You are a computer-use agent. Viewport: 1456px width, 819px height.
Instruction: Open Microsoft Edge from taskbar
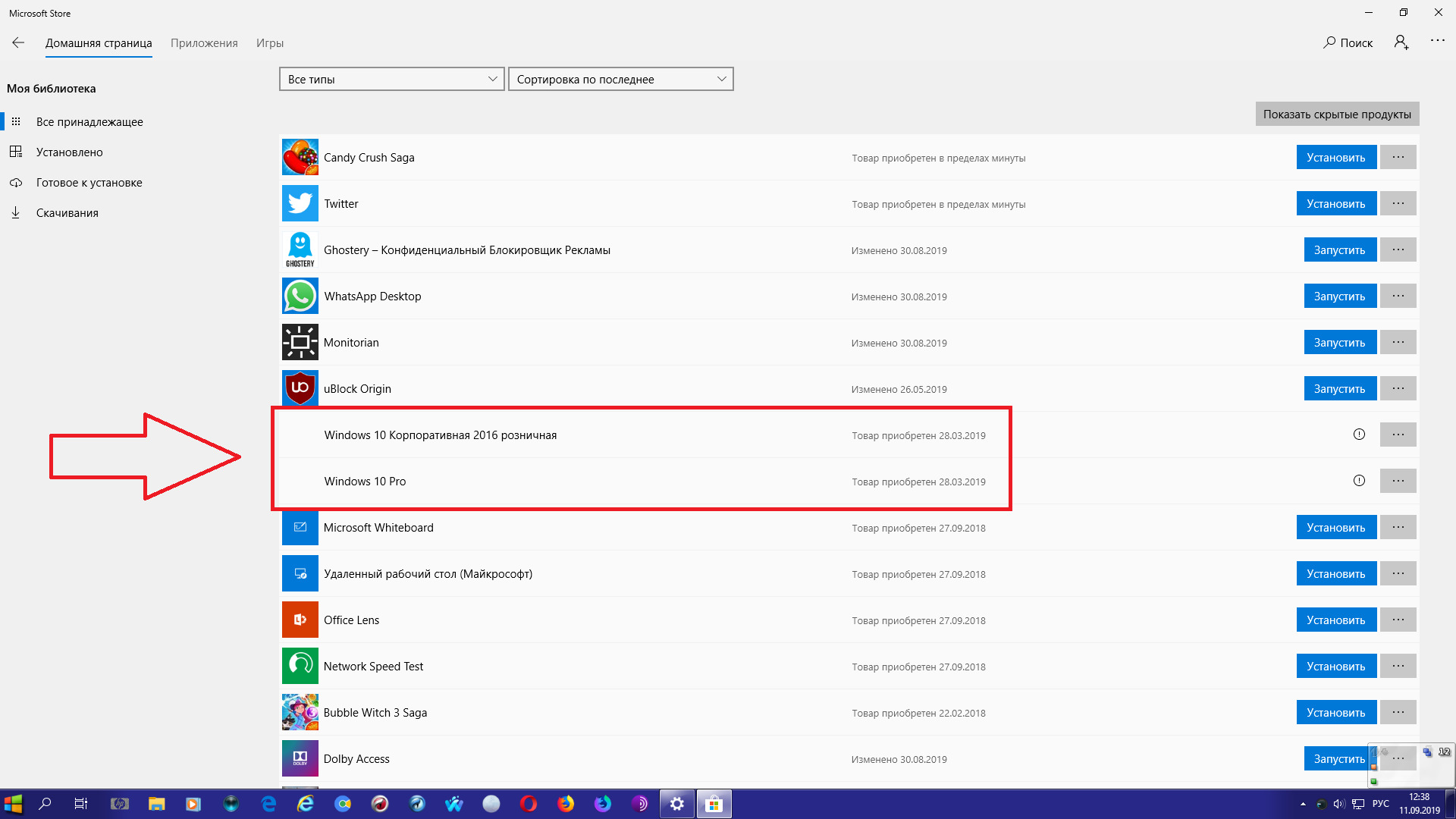(x=268, y=804)
